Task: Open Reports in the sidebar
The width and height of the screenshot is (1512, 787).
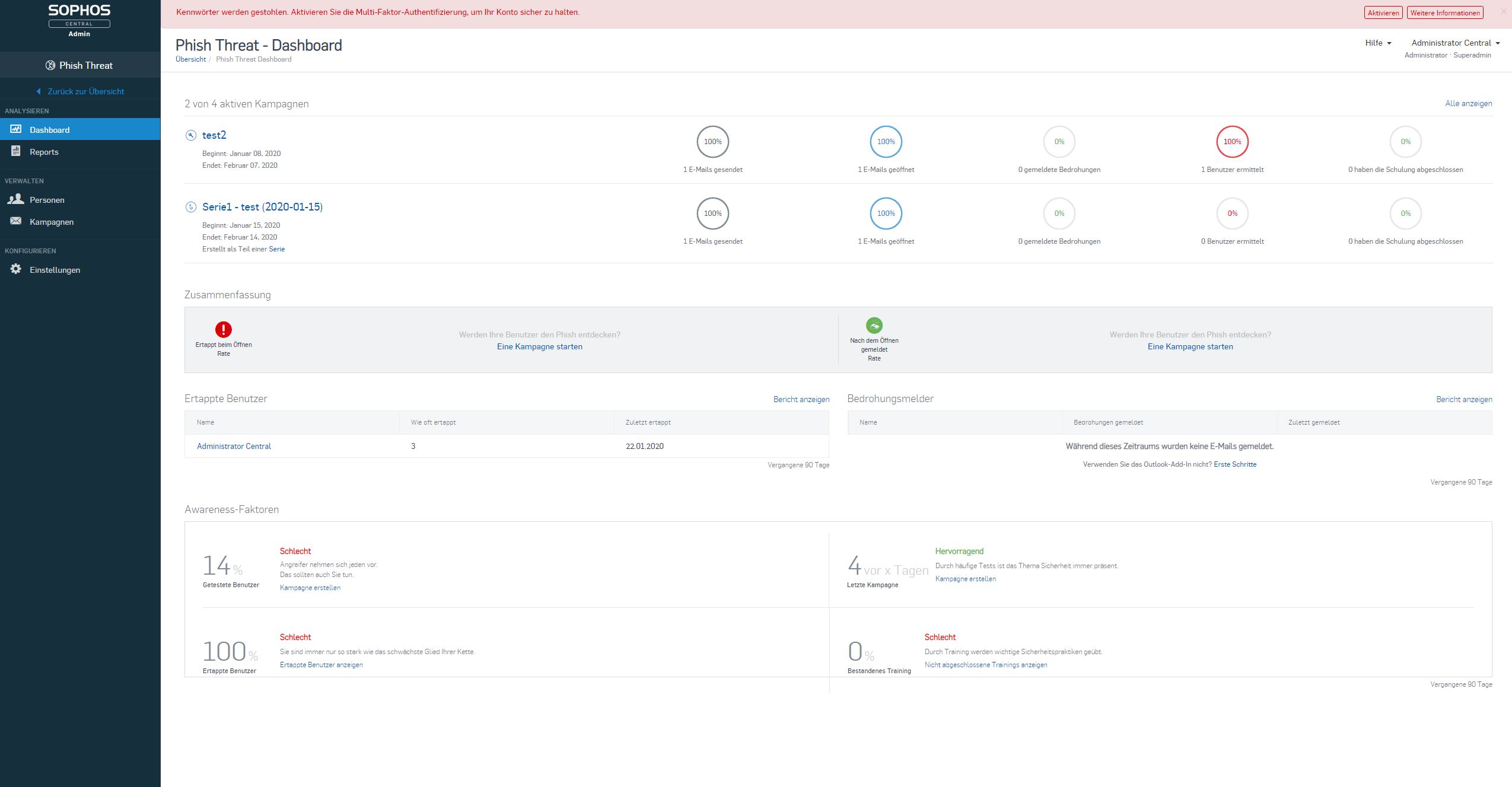Action: click(x=44, y=152)
